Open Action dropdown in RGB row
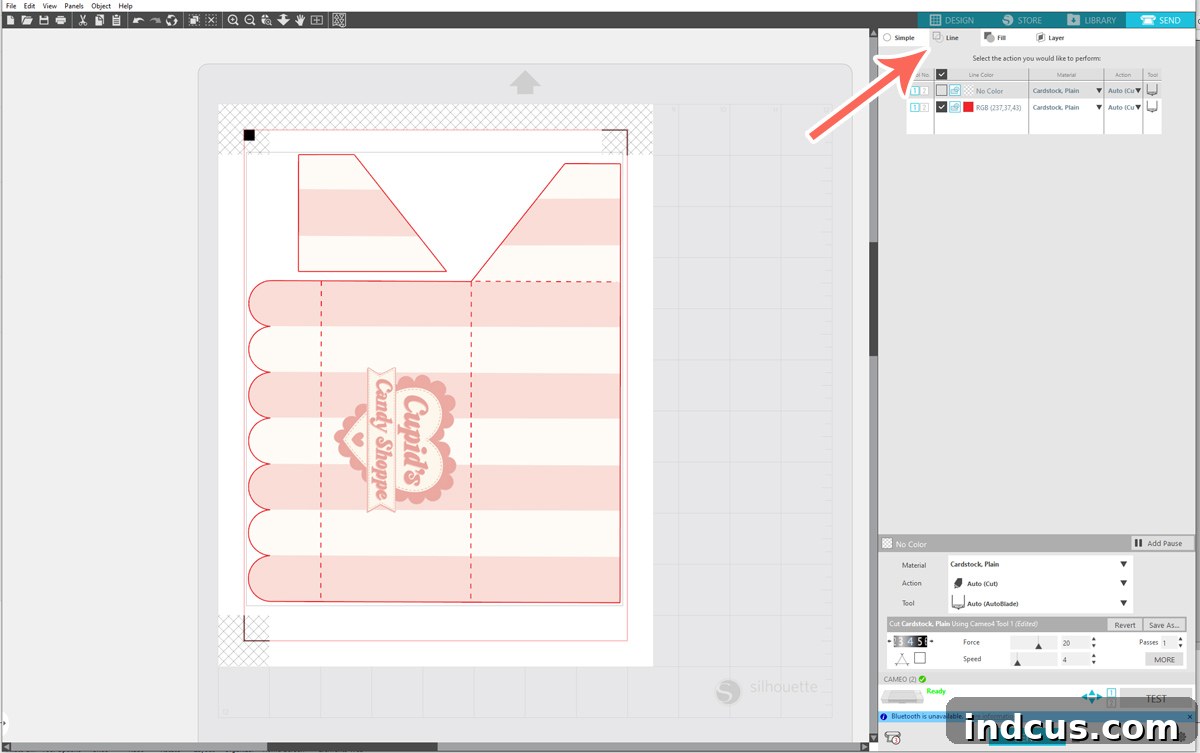1200x753 pixels. click(1138, 107)
